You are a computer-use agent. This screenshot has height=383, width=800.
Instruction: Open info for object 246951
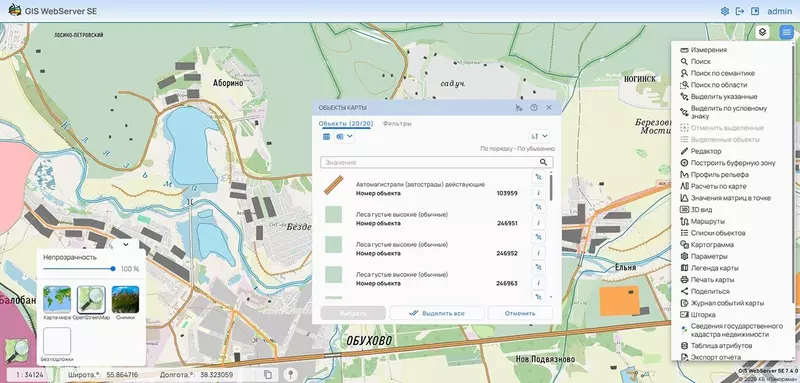click(x=538, y=222)
